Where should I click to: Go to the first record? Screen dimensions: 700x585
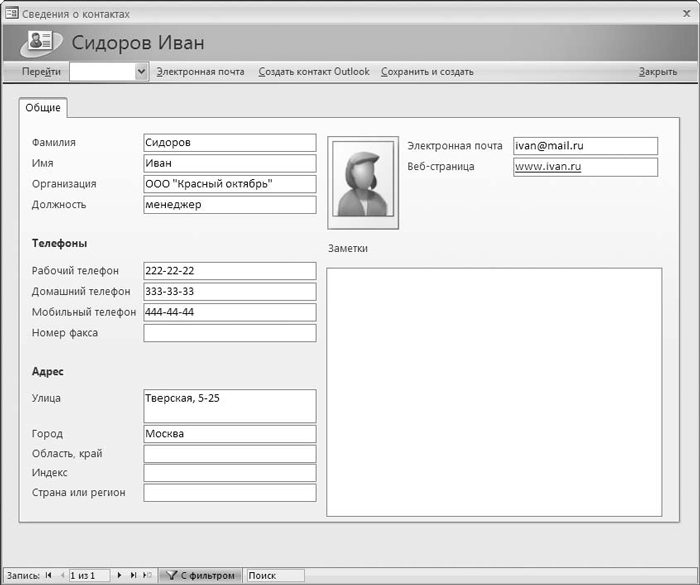pos(48,575)
